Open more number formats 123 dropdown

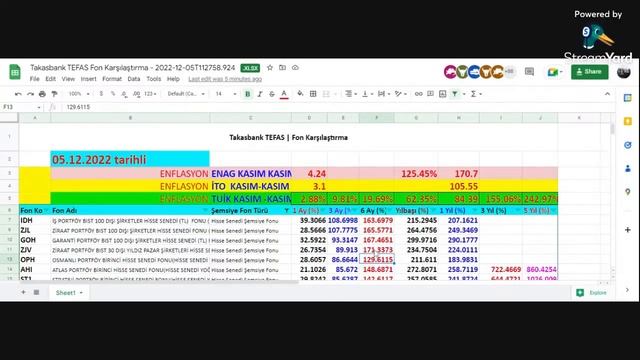click(x=150, y=94)
